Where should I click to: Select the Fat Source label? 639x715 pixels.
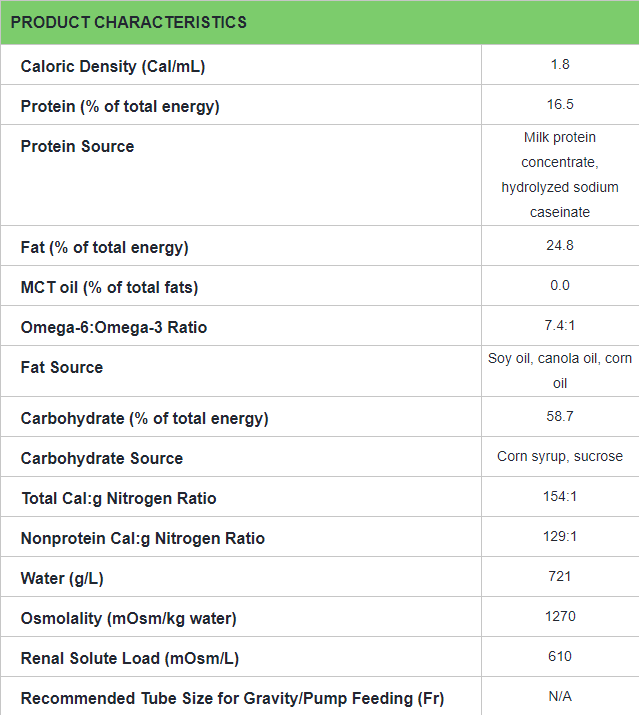click(x=62, y=368)
